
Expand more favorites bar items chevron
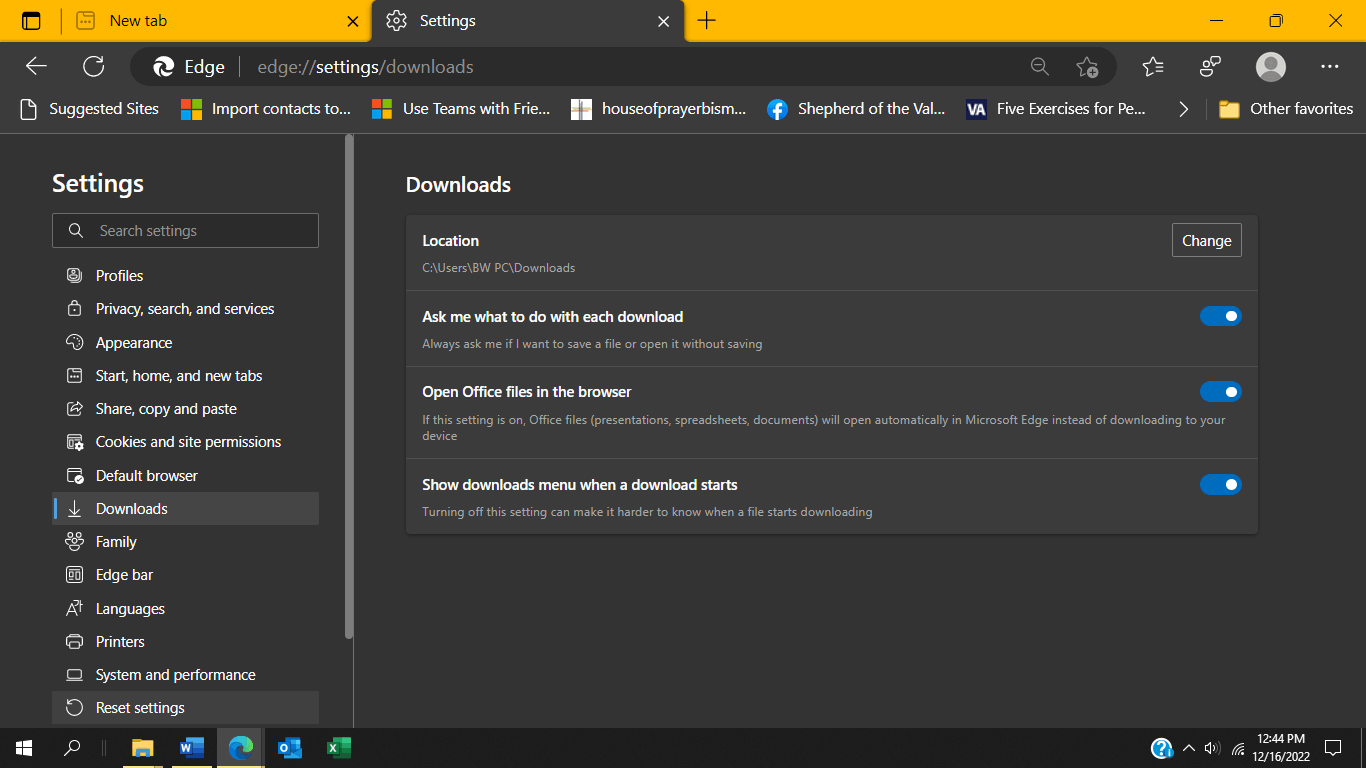1184,109
